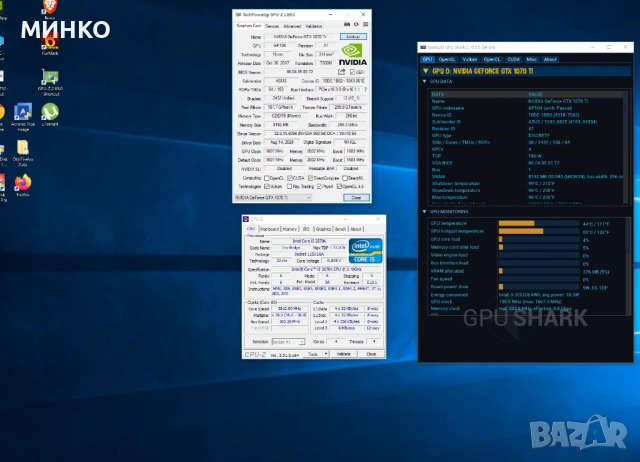
Task: Switch to the OpenGL tab in GPU Shark
Action: 447,60
